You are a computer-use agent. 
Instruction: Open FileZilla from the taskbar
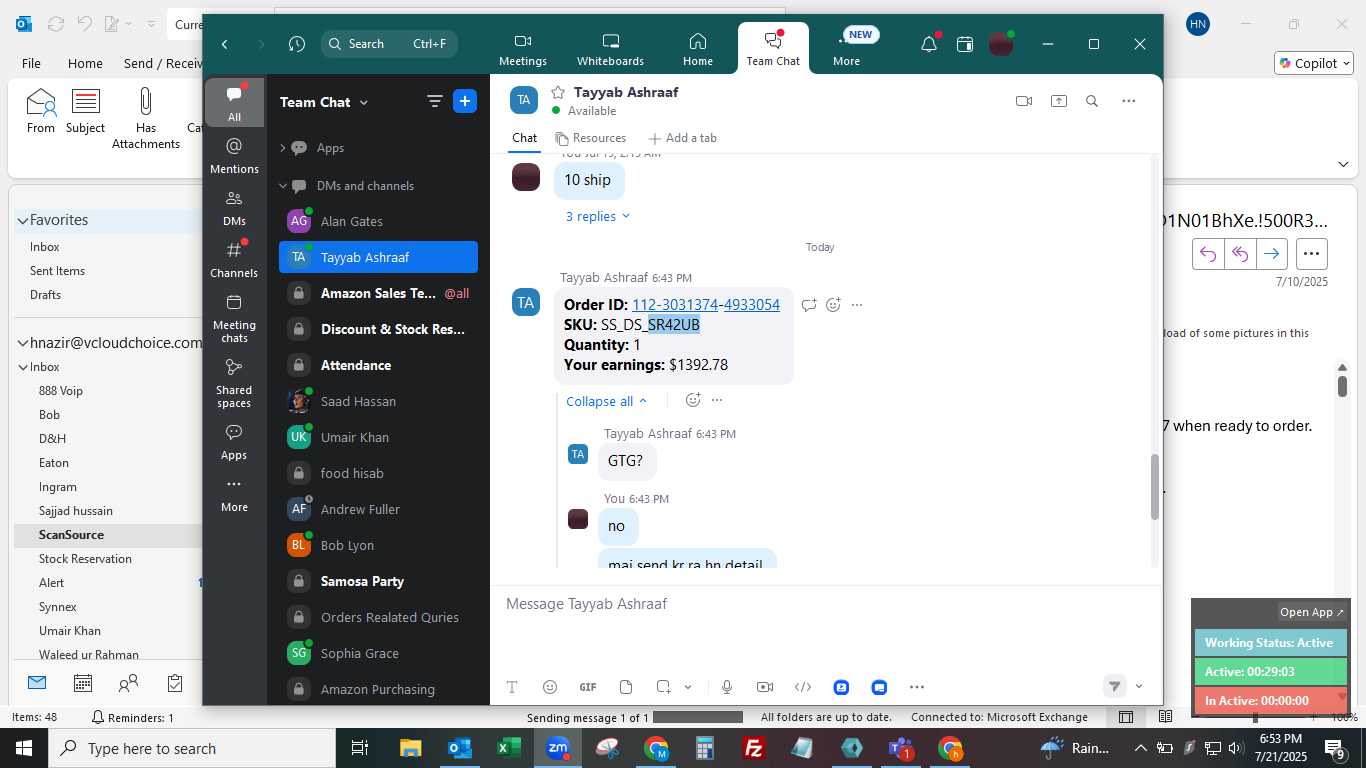tap(754, 748)
